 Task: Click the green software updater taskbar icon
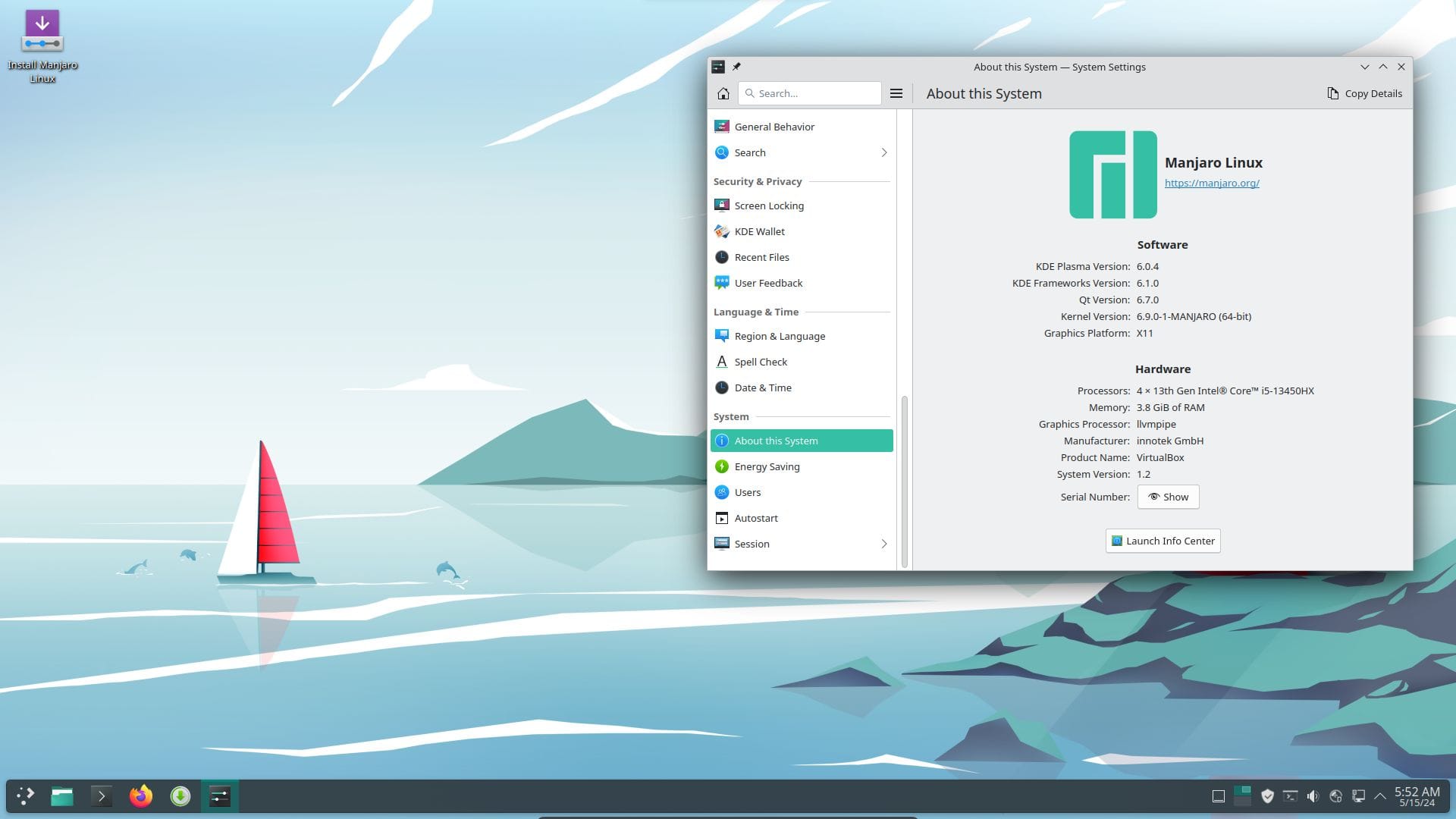click(180, 796)
